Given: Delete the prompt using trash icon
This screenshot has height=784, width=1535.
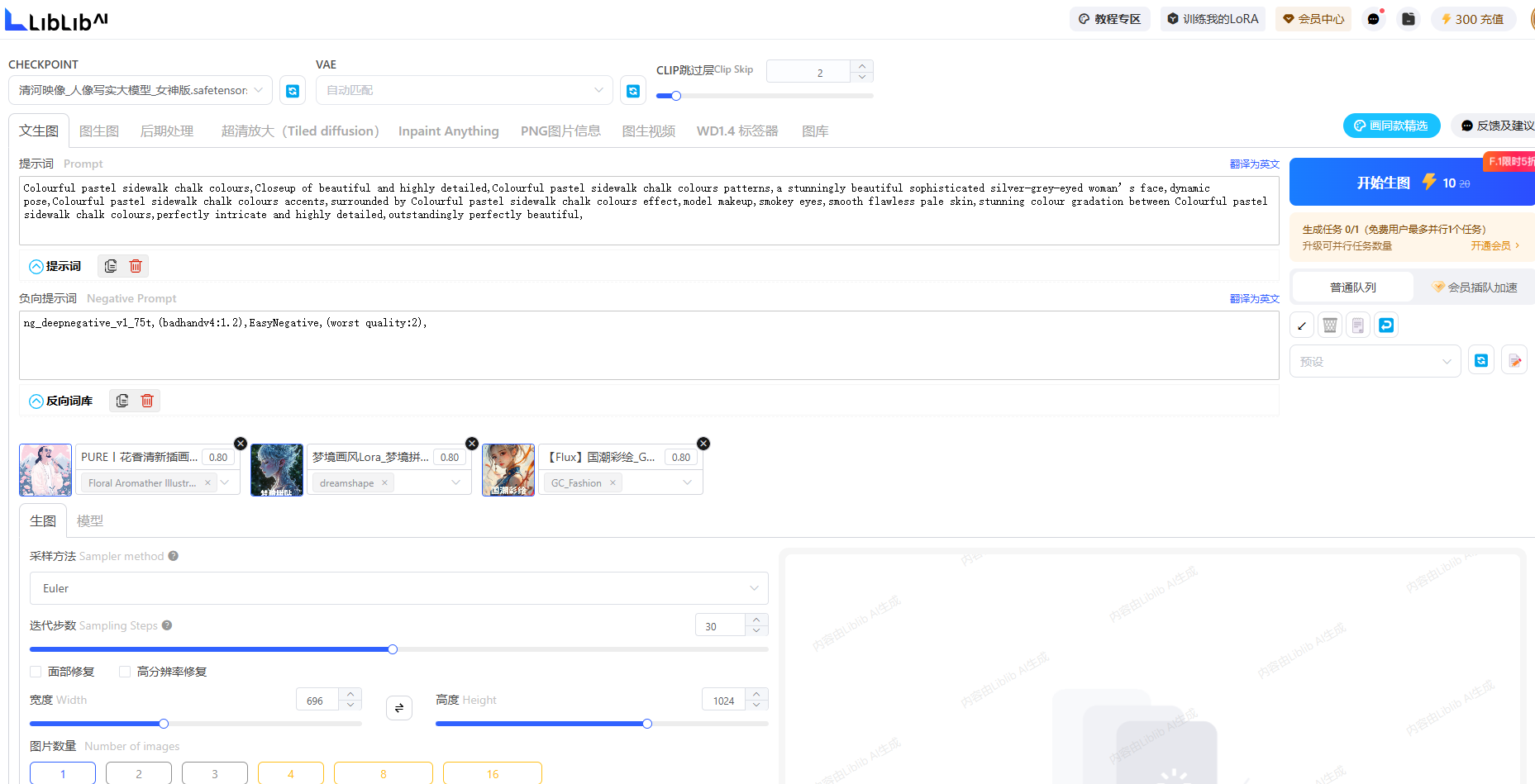Looking at the screenshot, I should coord(136,266).
